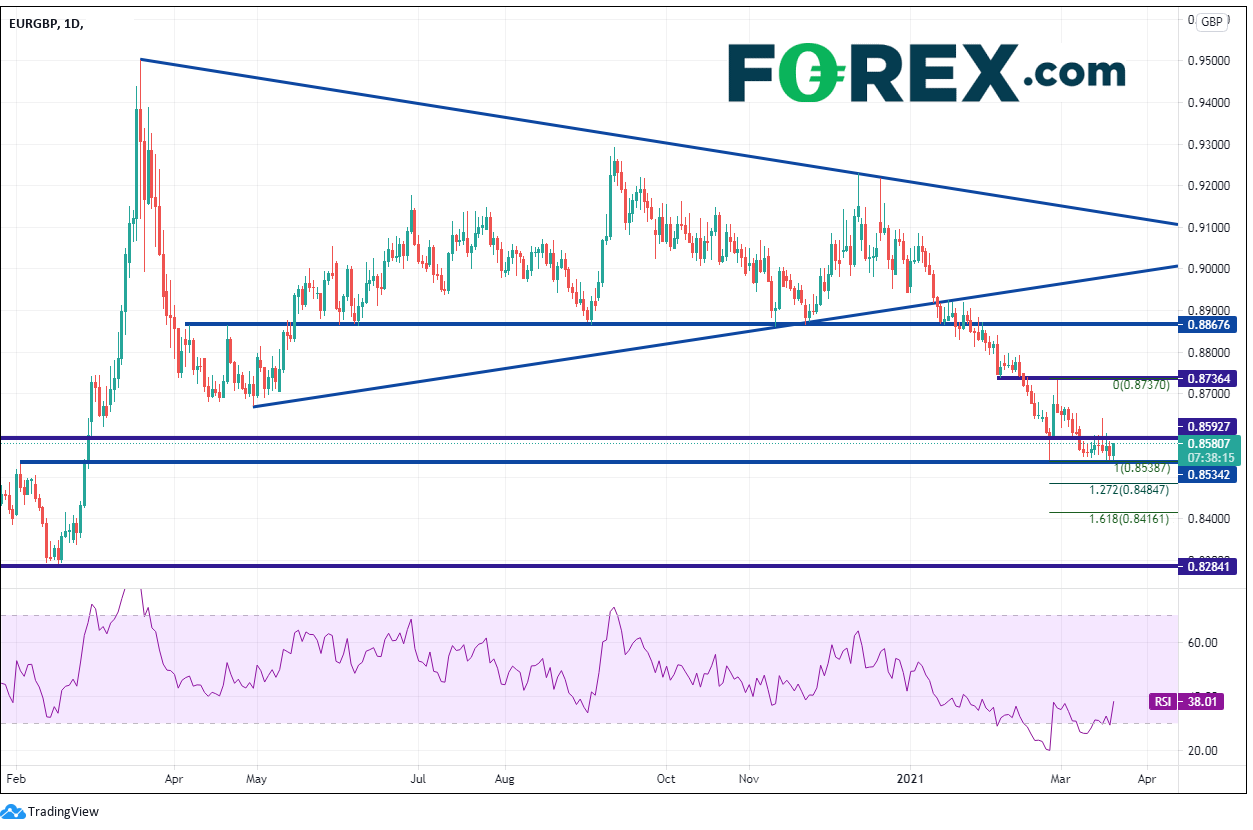
Task: Click the 2021 date axis label
Action: [x=910, y=777]
